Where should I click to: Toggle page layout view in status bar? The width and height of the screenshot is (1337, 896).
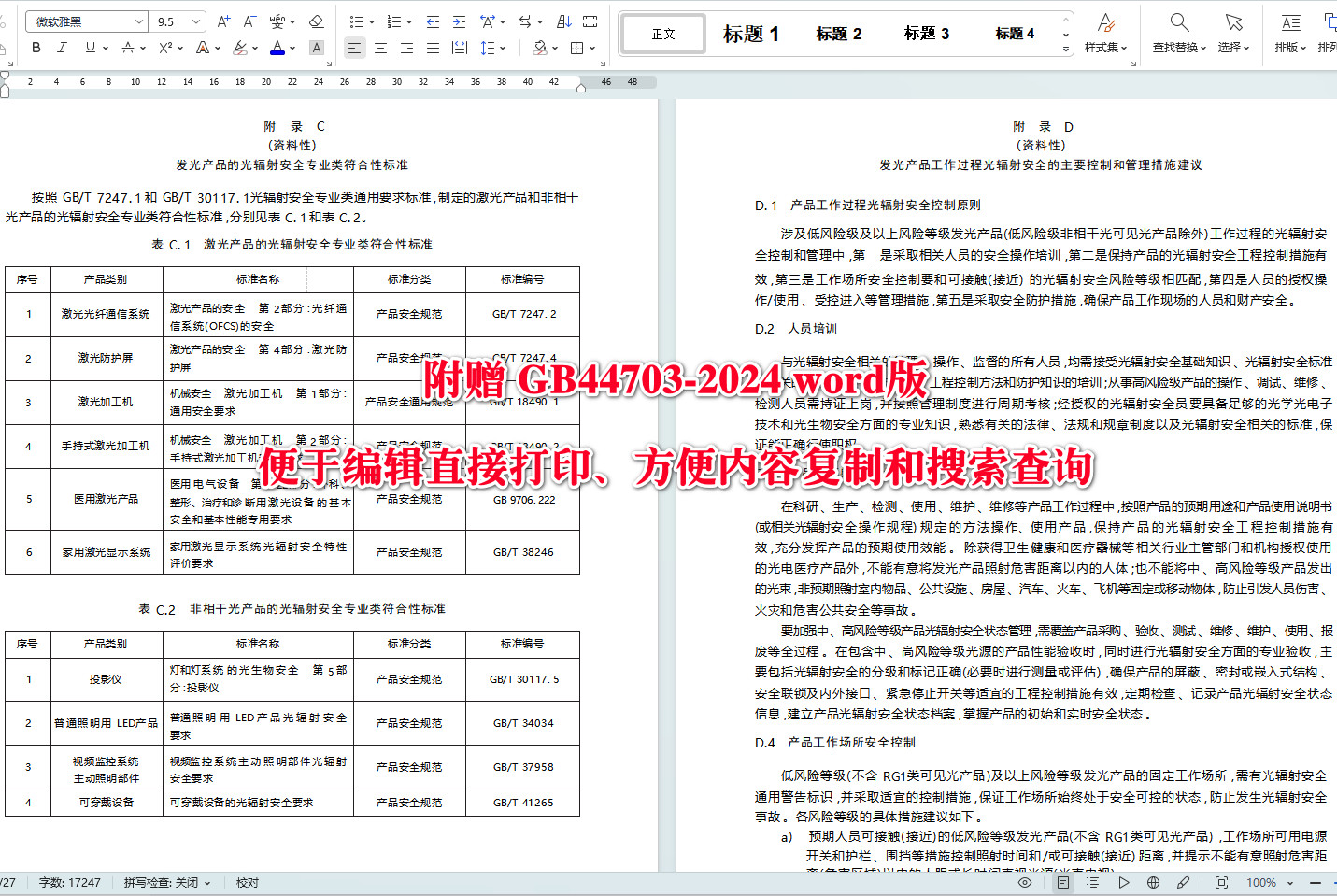[x=1063, y=882]
